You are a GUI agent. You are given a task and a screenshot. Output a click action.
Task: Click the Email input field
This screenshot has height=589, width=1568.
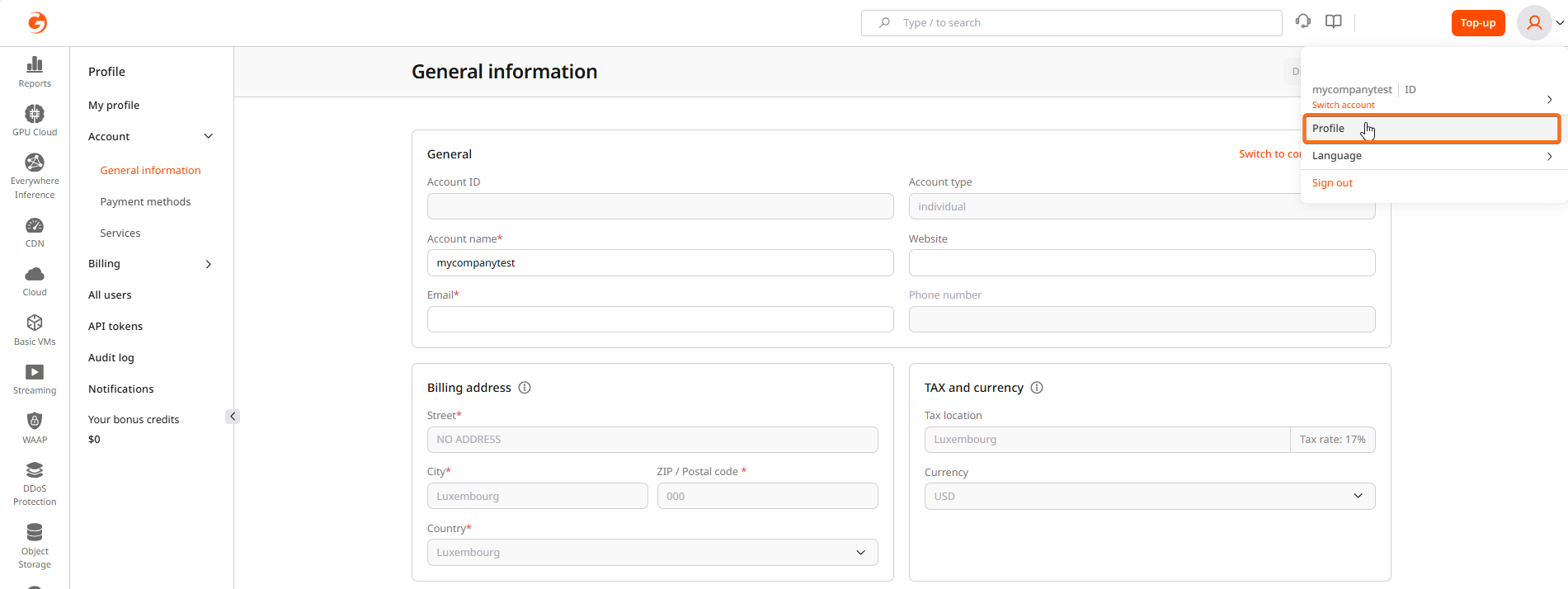(661, 319)
